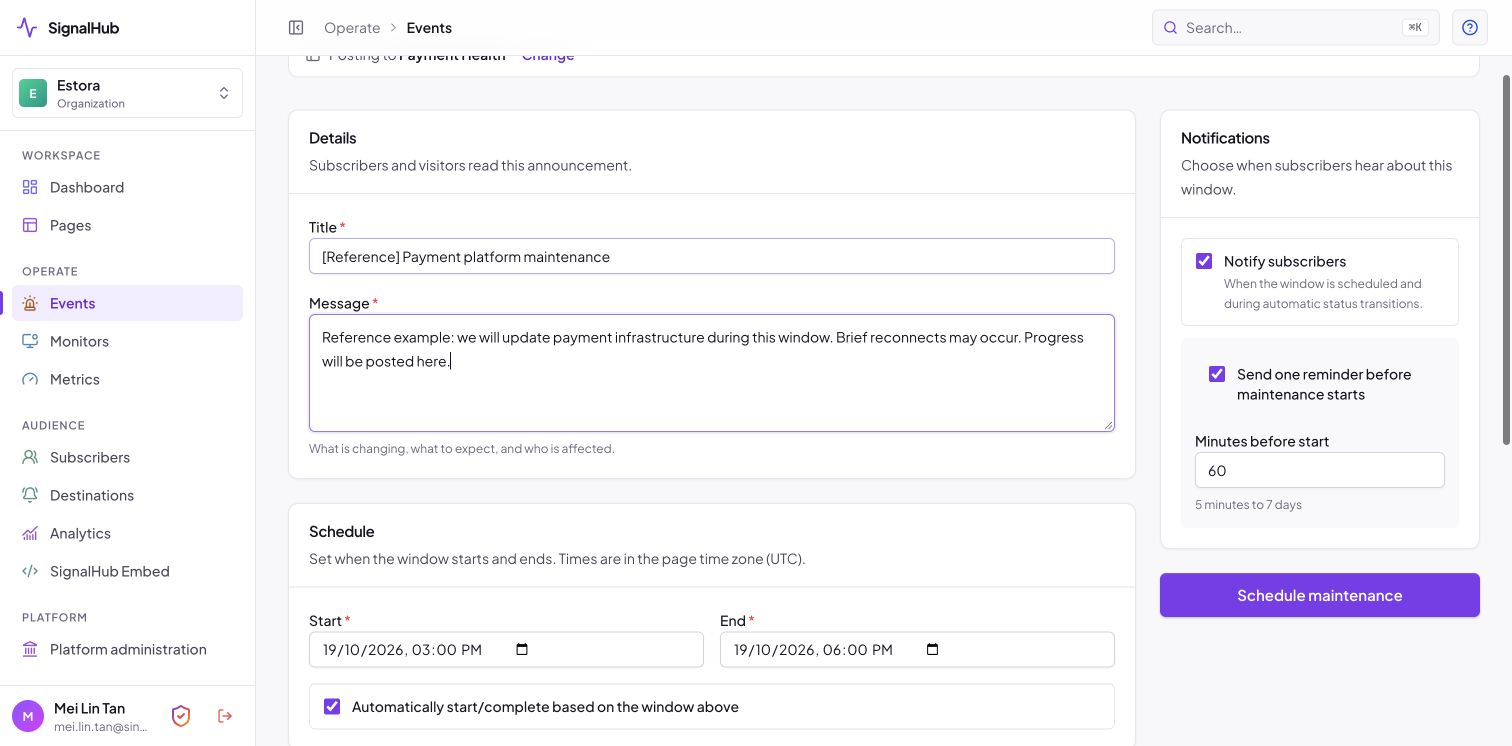
Task: Click the Operate breadcrumb
Action: (352, 28)
